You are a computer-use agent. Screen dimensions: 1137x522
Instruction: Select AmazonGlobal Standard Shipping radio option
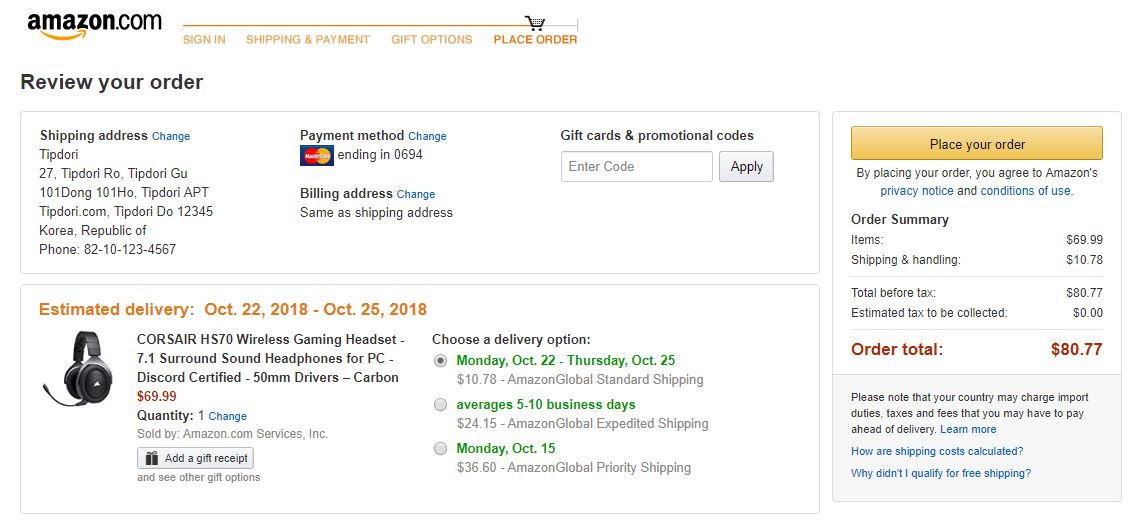pyautogui.click(x=441, y=361)
